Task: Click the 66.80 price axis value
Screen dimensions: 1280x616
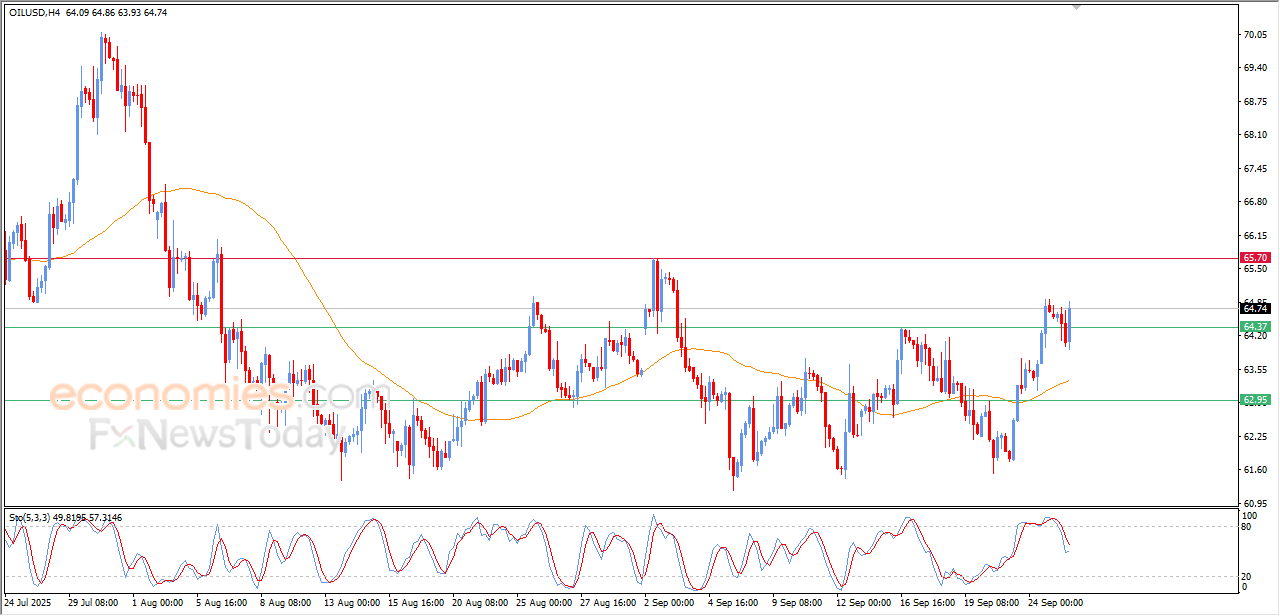Action: point(1257,202)
